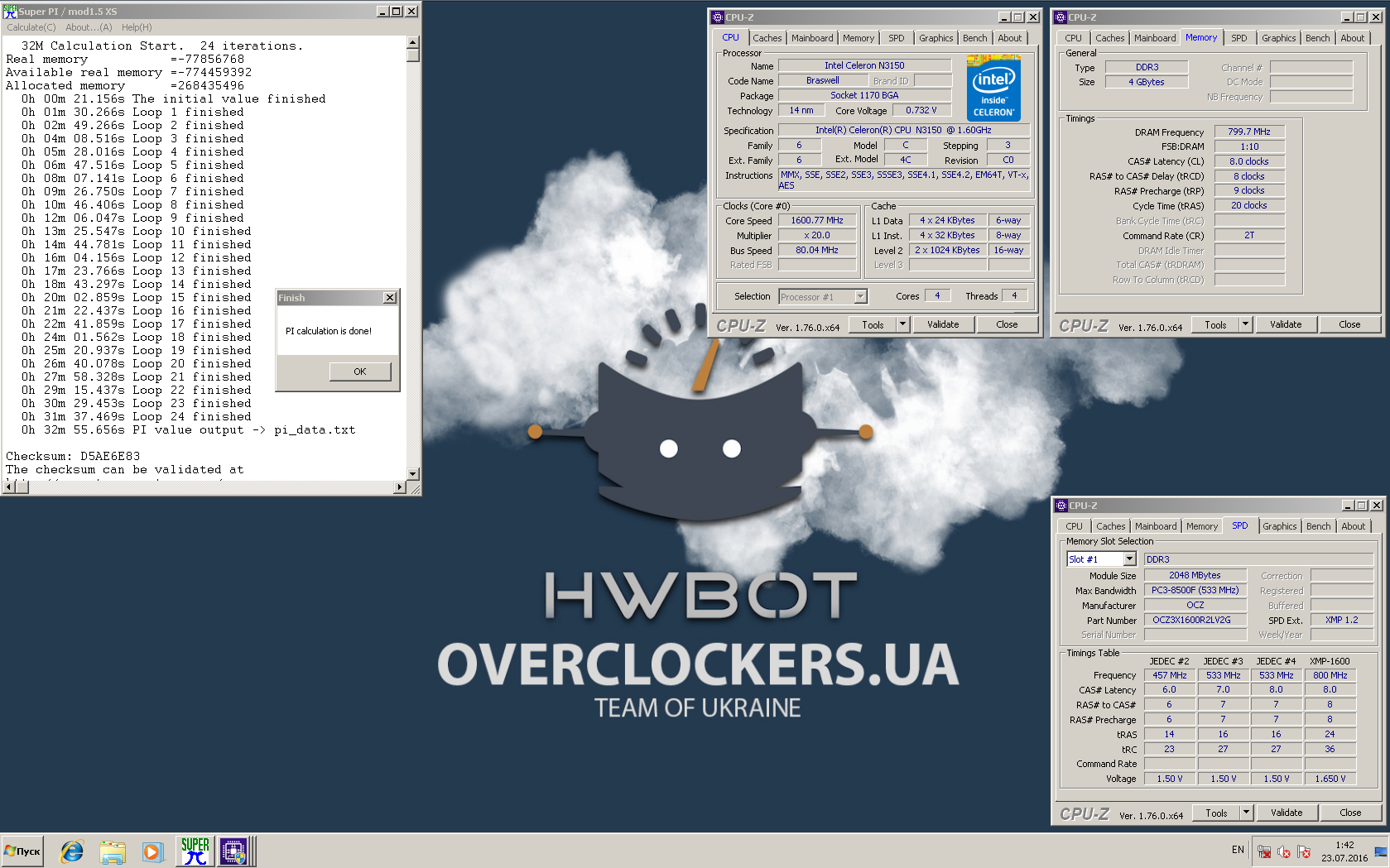Viewport: 1390px width, 868px height.
Task: Click the action center flag tray icon
Action: click(x=1304, y=851)
